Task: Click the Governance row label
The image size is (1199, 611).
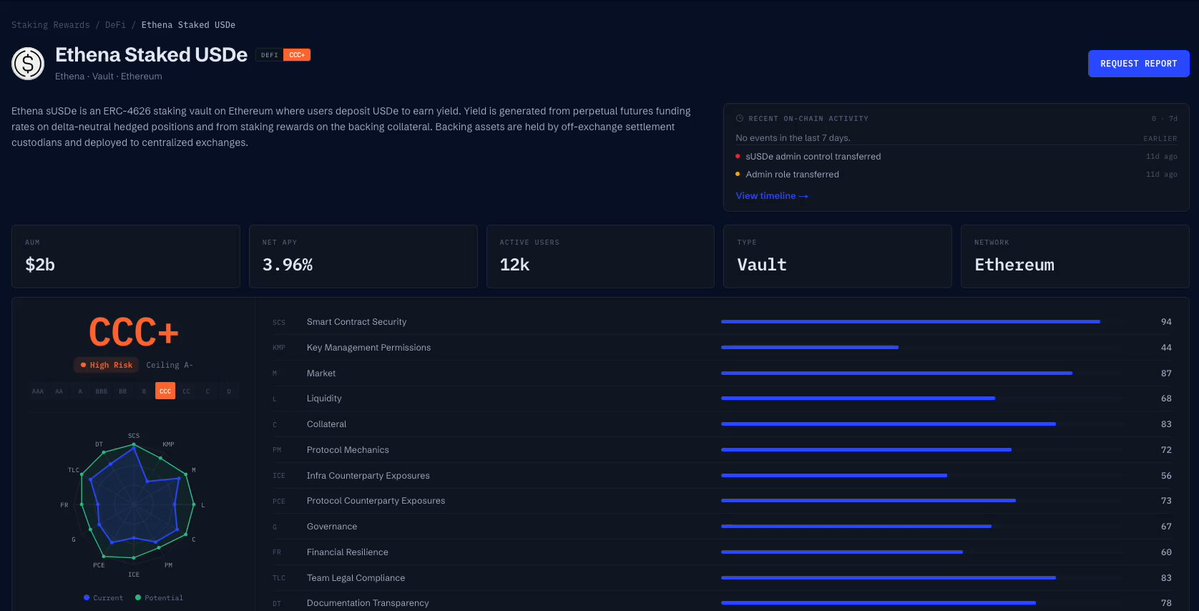Action: pyautogui.click(x=332, y=527)
